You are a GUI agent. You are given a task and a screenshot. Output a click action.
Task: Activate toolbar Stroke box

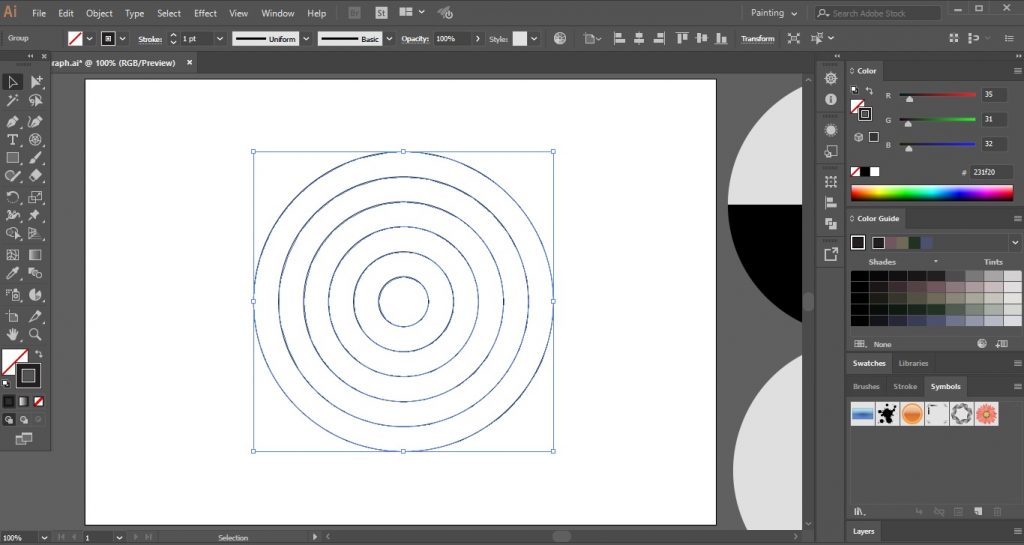coord(28,375)
